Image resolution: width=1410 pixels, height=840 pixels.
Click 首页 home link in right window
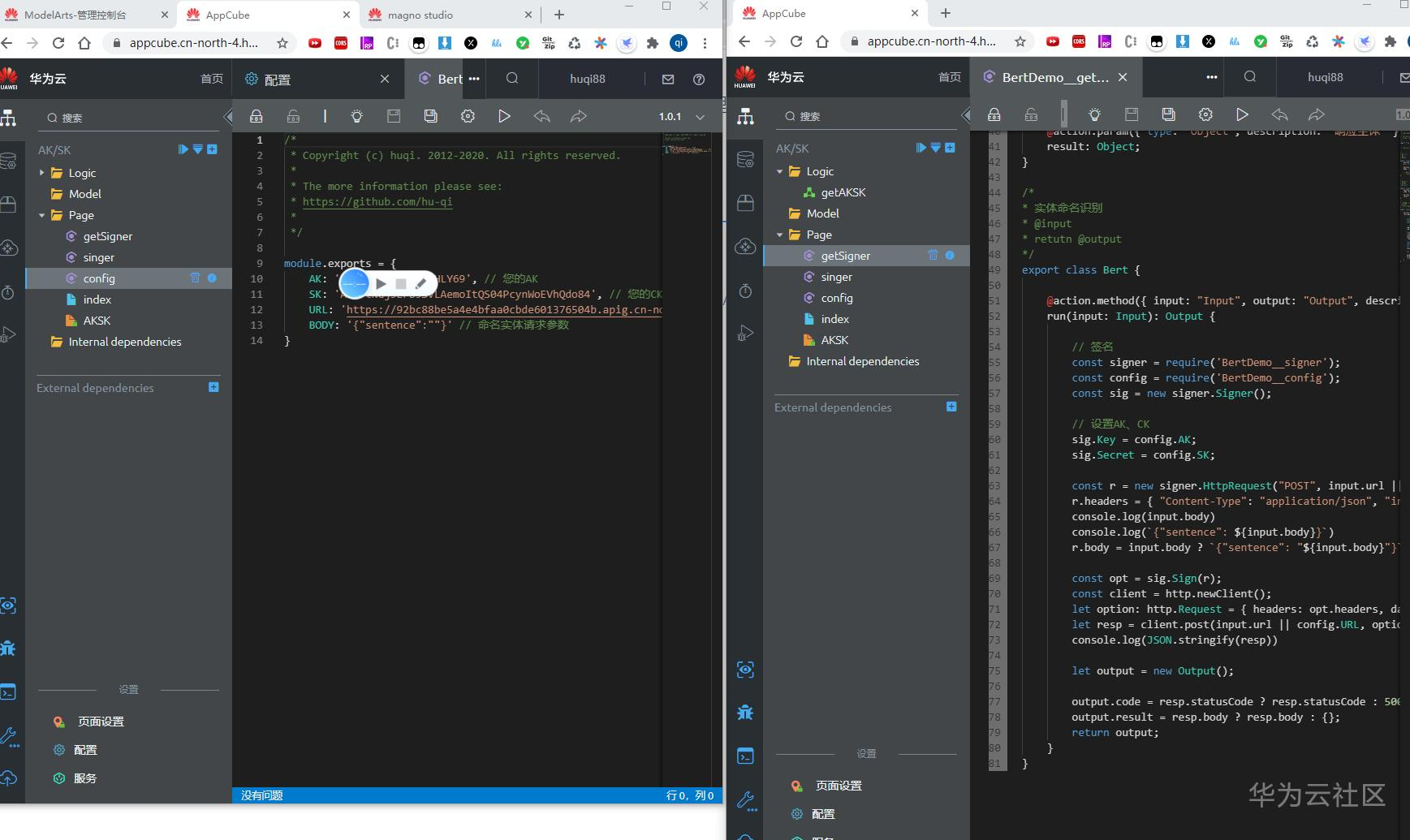[950, 77]
